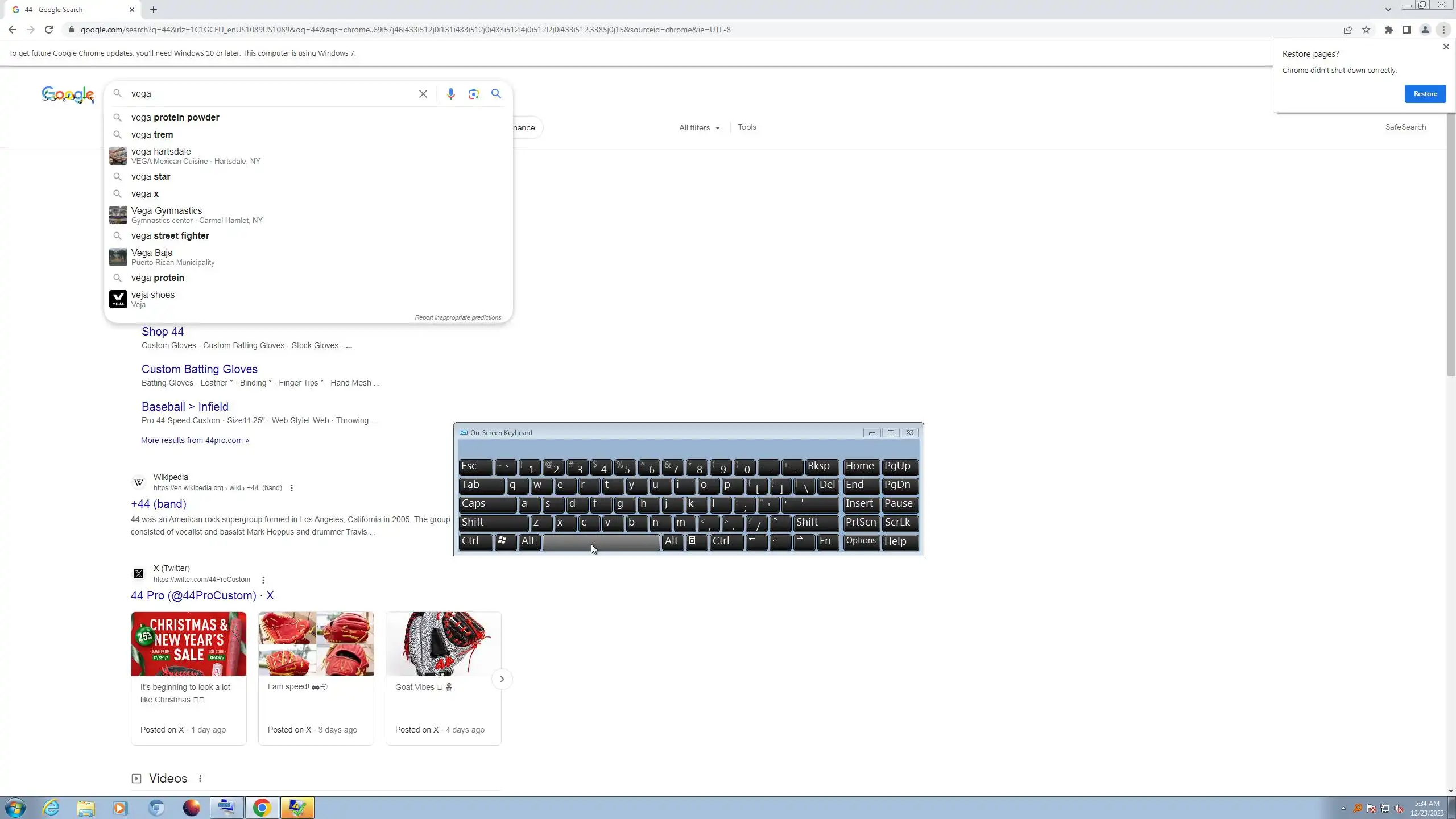
Task: Click the voice search microphone icon
Action: coord(450,94)
